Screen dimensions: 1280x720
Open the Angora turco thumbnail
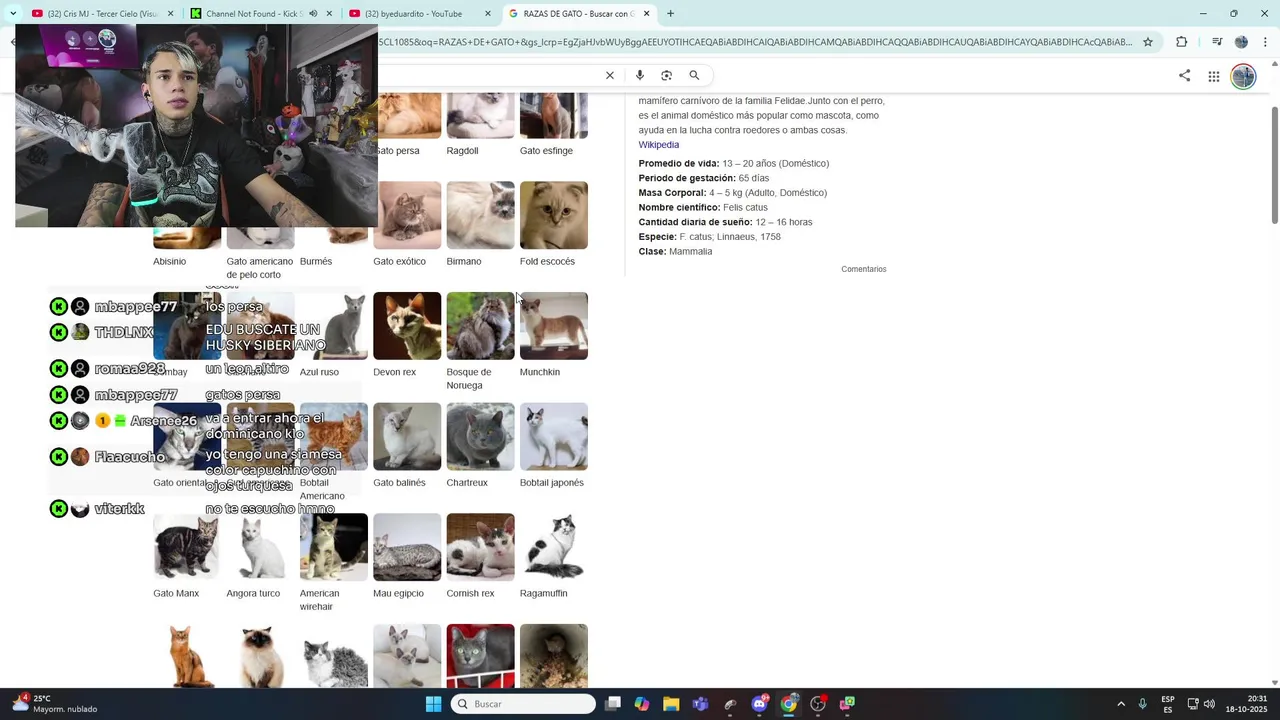click(x=260, y=547)
